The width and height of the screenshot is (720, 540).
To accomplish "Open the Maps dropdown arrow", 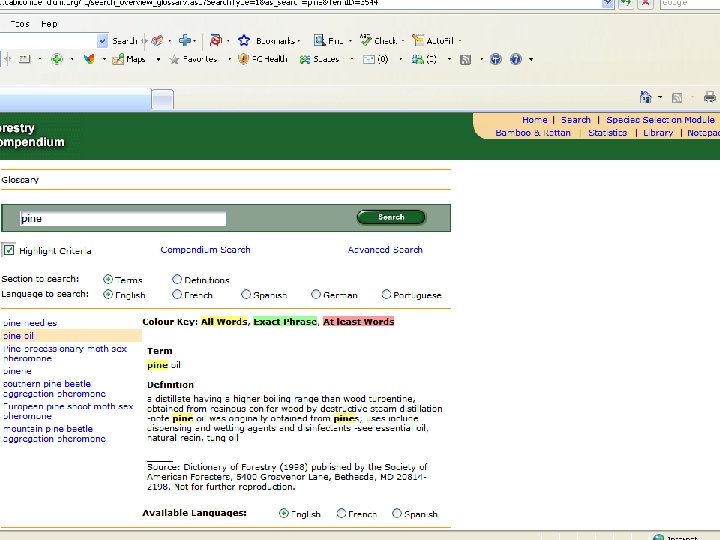I will pos(158,59).
